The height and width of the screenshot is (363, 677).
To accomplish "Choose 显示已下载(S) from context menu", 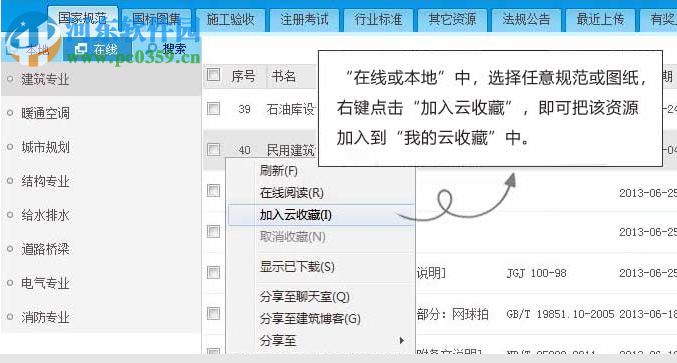I will tap(321, 267).
